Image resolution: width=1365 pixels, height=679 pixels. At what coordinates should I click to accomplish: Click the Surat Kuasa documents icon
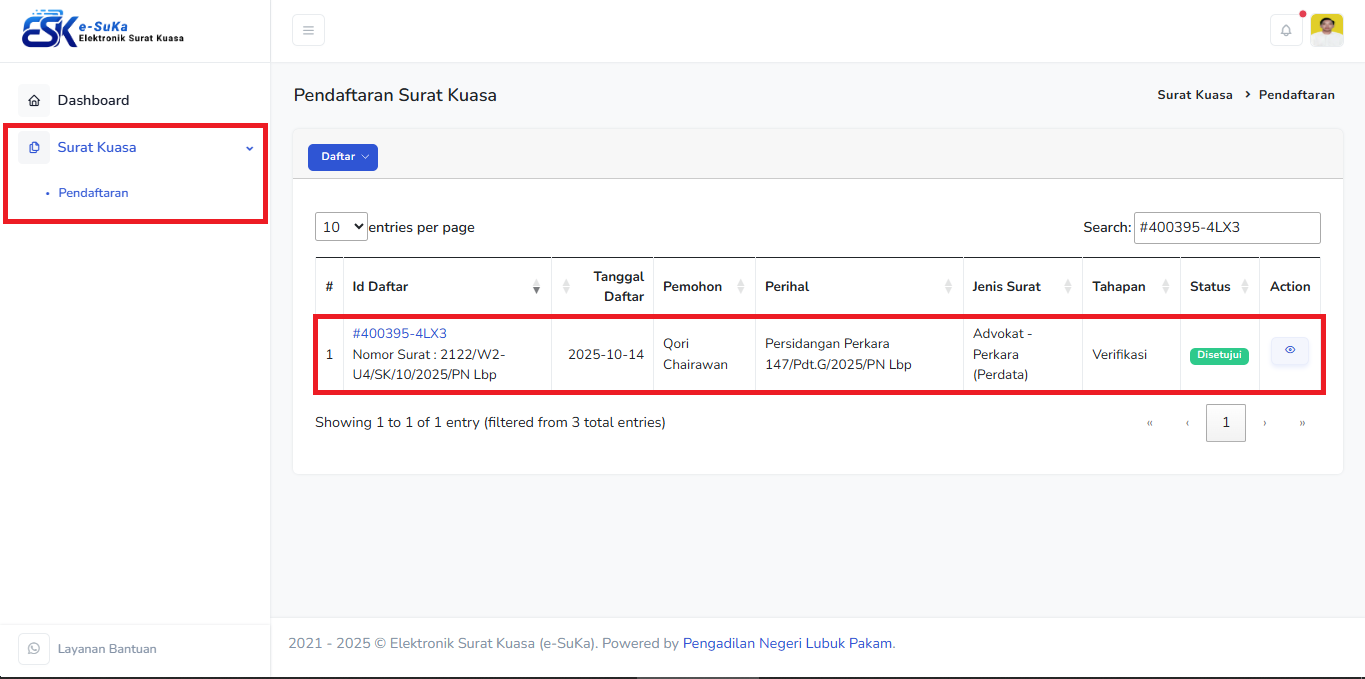click(34, 147)
